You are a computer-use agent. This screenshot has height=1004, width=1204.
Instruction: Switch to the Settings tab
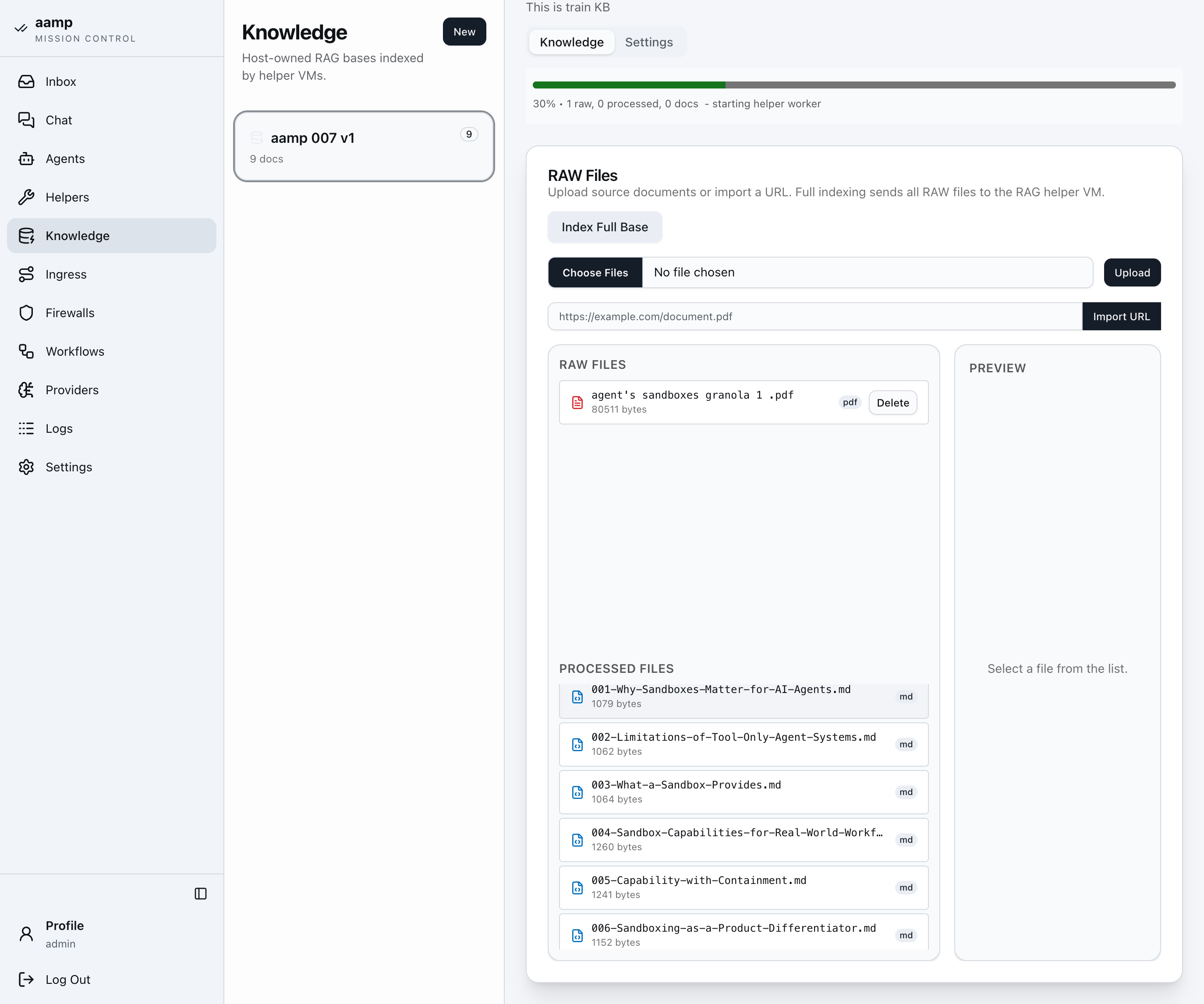649,42
